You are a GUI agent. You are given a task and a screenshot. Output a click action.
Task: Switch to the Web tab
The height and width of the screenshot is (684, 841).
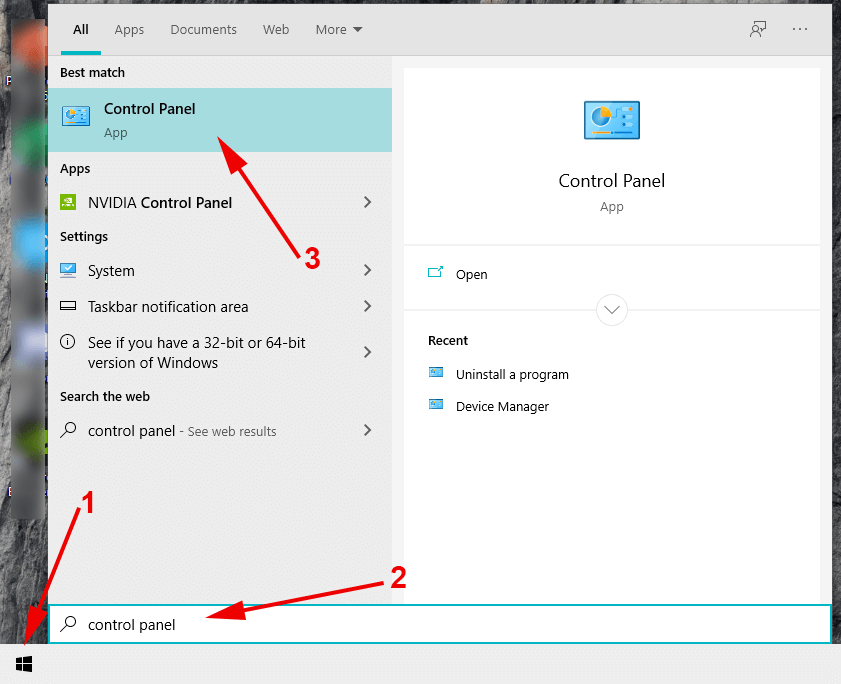pos(276,30)
